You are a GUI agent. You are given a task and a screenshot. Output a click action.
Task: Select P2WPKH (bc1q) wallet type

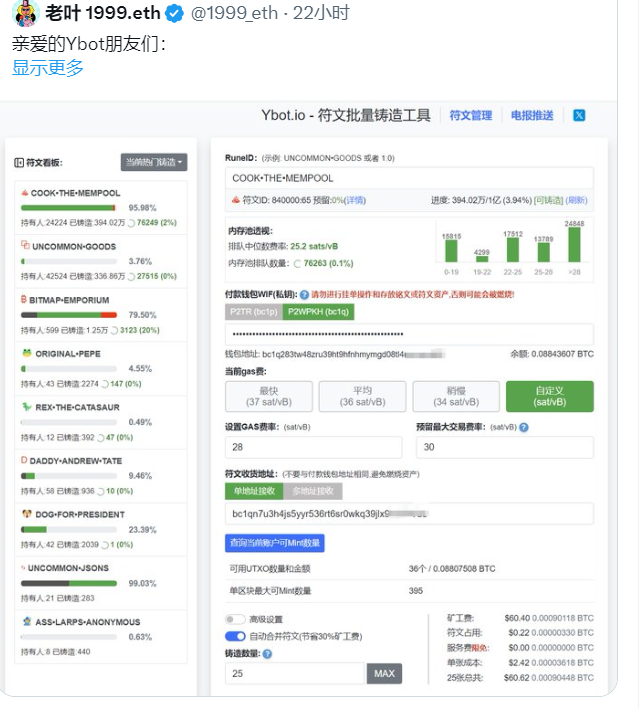(318, 312)
